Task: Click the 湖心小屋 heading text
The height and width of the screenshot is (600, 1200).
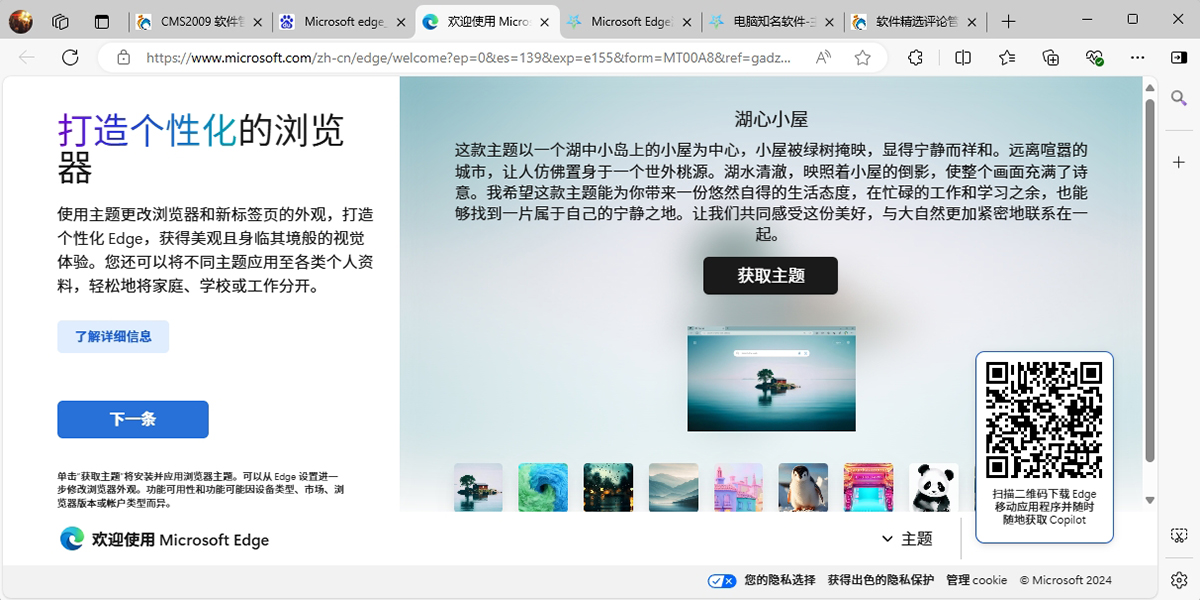Action: click(771, 121)
